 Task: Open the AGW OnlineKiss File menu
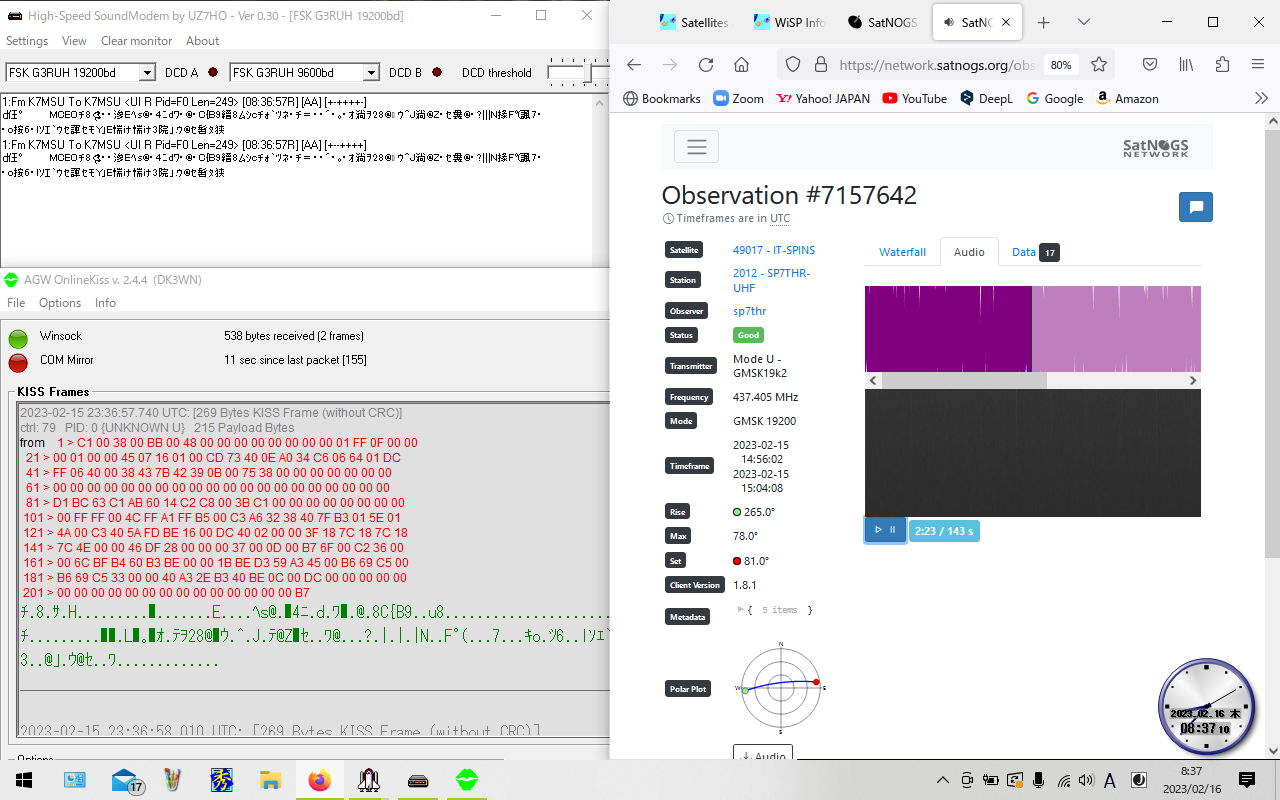click(x=16, y=303)
